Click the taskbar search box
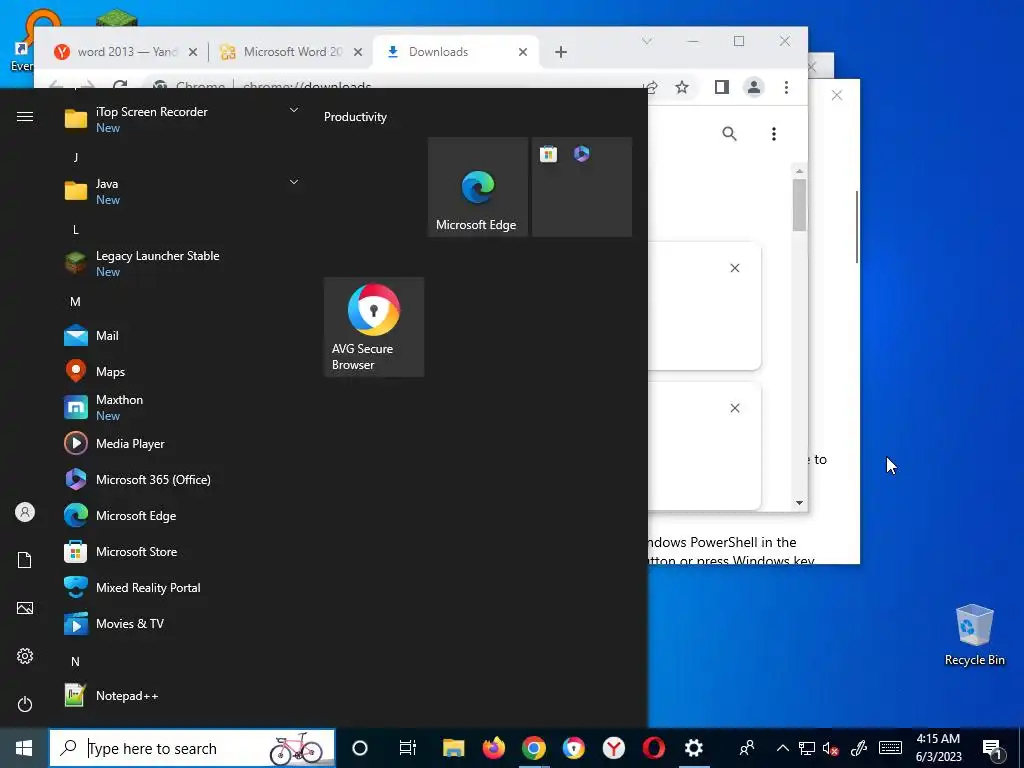This screenshot has height=768, width=1024. (192, 748)
